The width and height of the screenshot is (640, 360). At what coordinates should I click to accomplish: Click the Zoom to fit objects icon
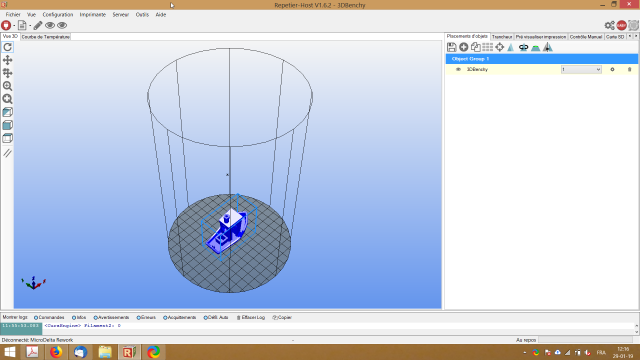tap(7, 99)
